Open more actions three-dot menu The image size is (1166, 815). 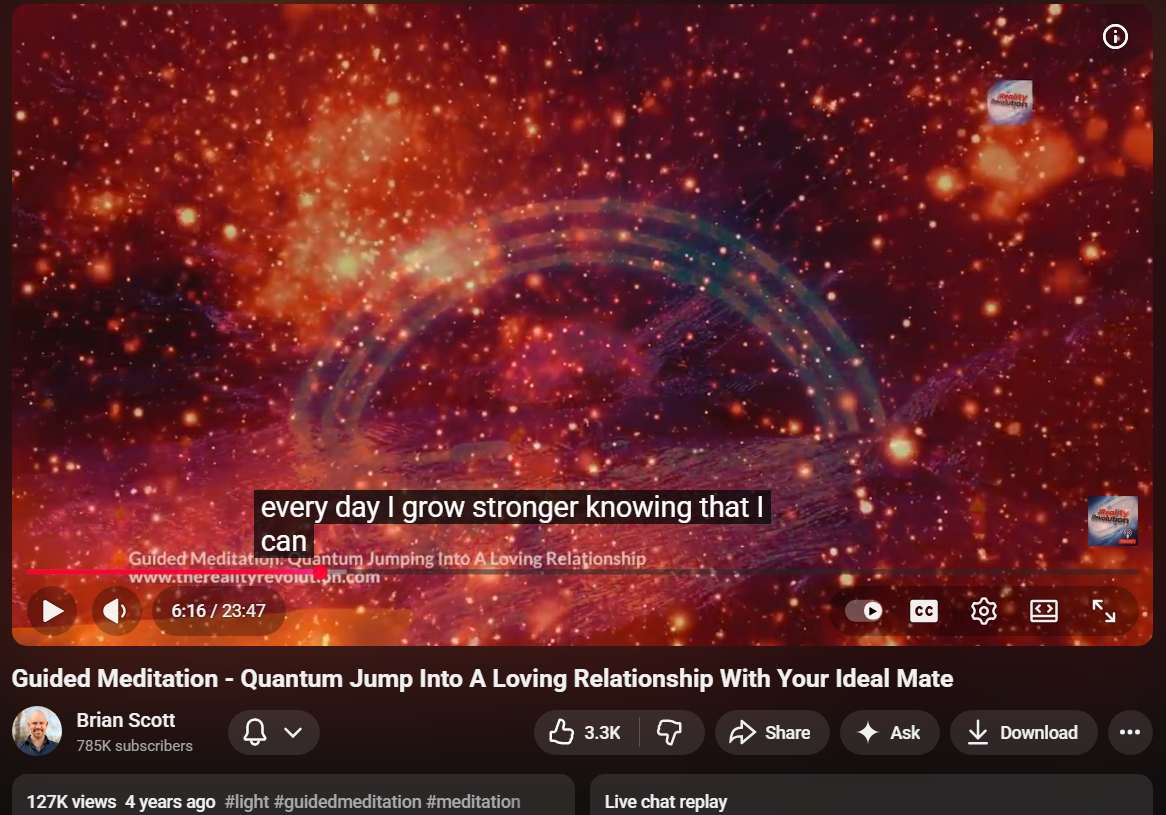1130,733
